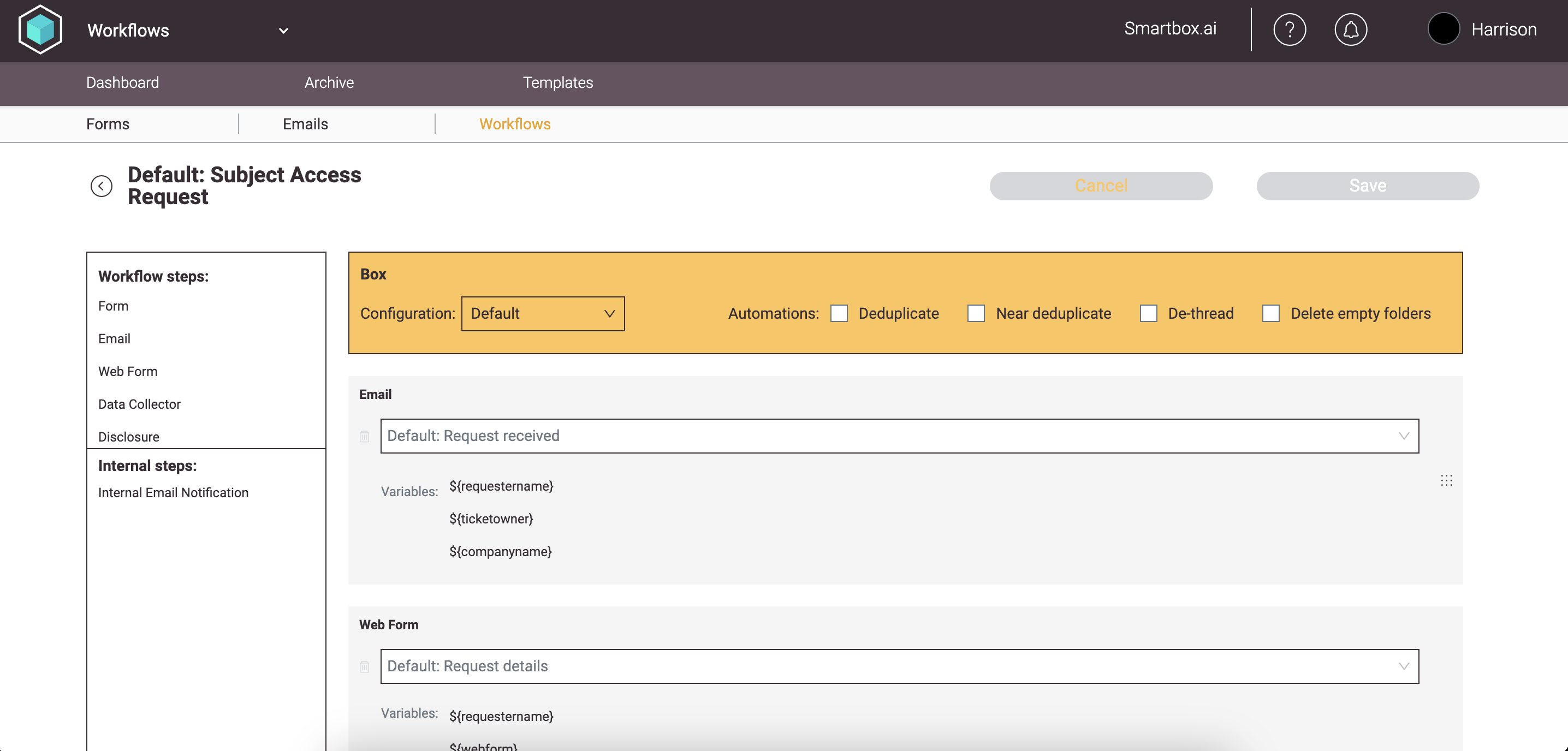Screen dimensions: 1568x751
Task: Delete the Email step with trash icon
Action: [364, 437]
